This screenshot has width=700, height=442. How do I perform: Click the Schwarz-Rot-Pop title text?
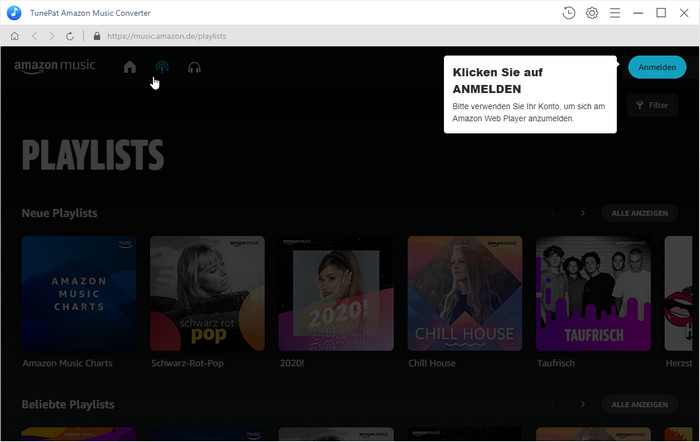[x=187, y=363]
